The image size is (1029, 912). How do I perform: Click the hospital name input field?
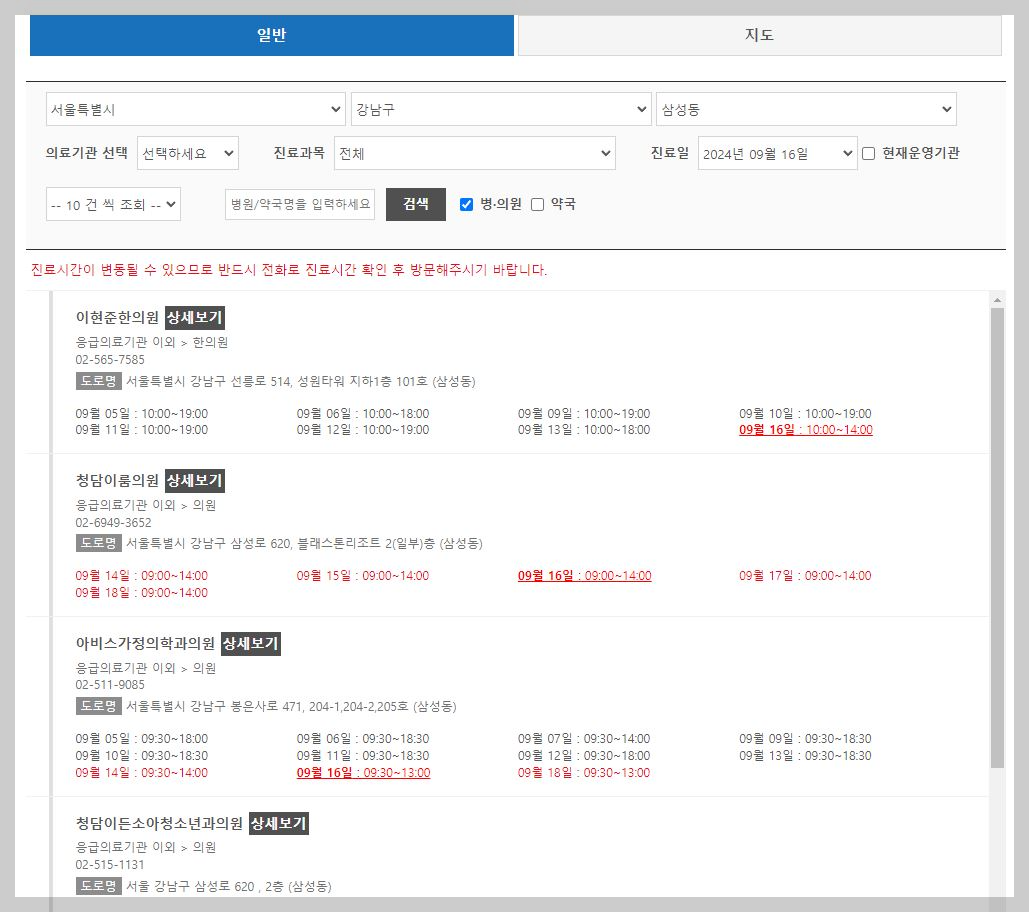coord(299,204)
